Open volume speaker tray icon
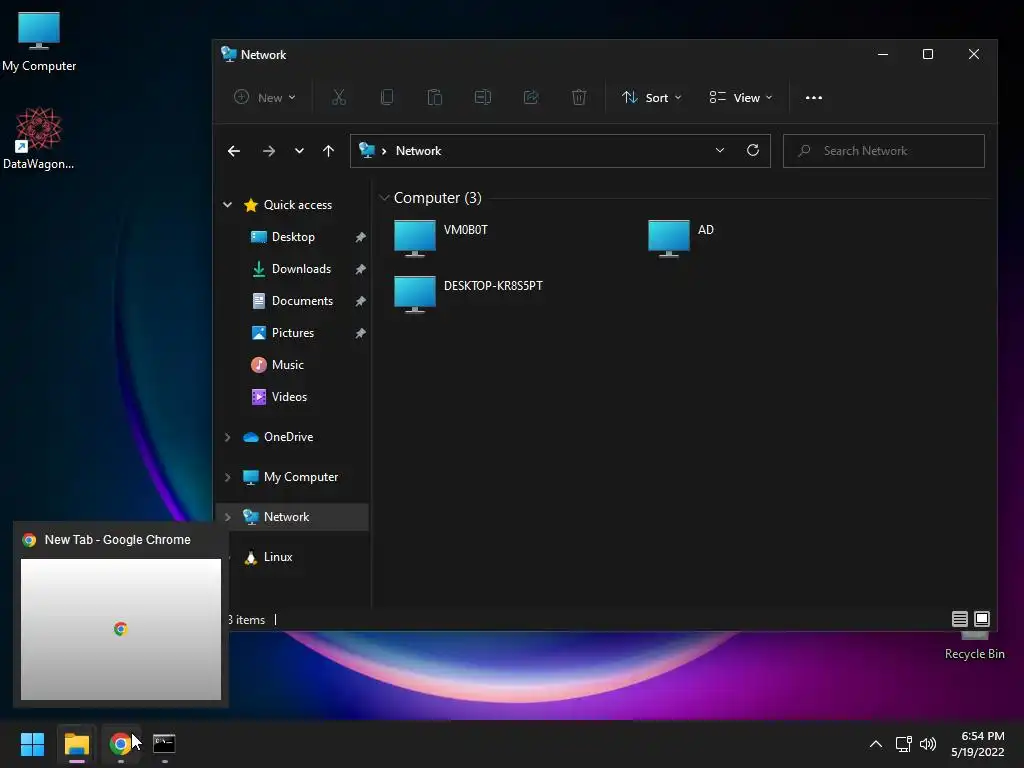The height and width of the screenshot is (768, 1024). (927, 744)
